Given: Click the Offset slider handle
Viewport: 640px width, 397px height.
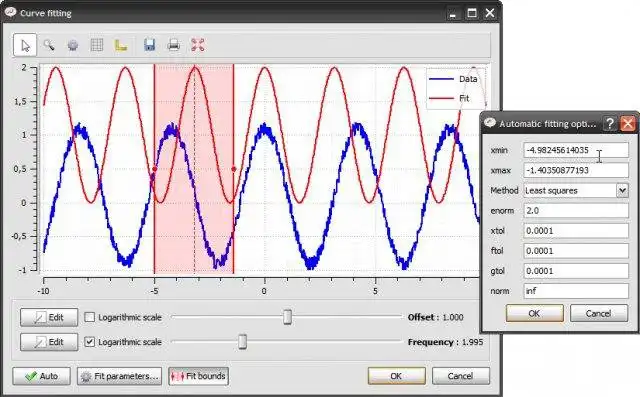Looking at the screenshot, I should [x=287, y=317].
